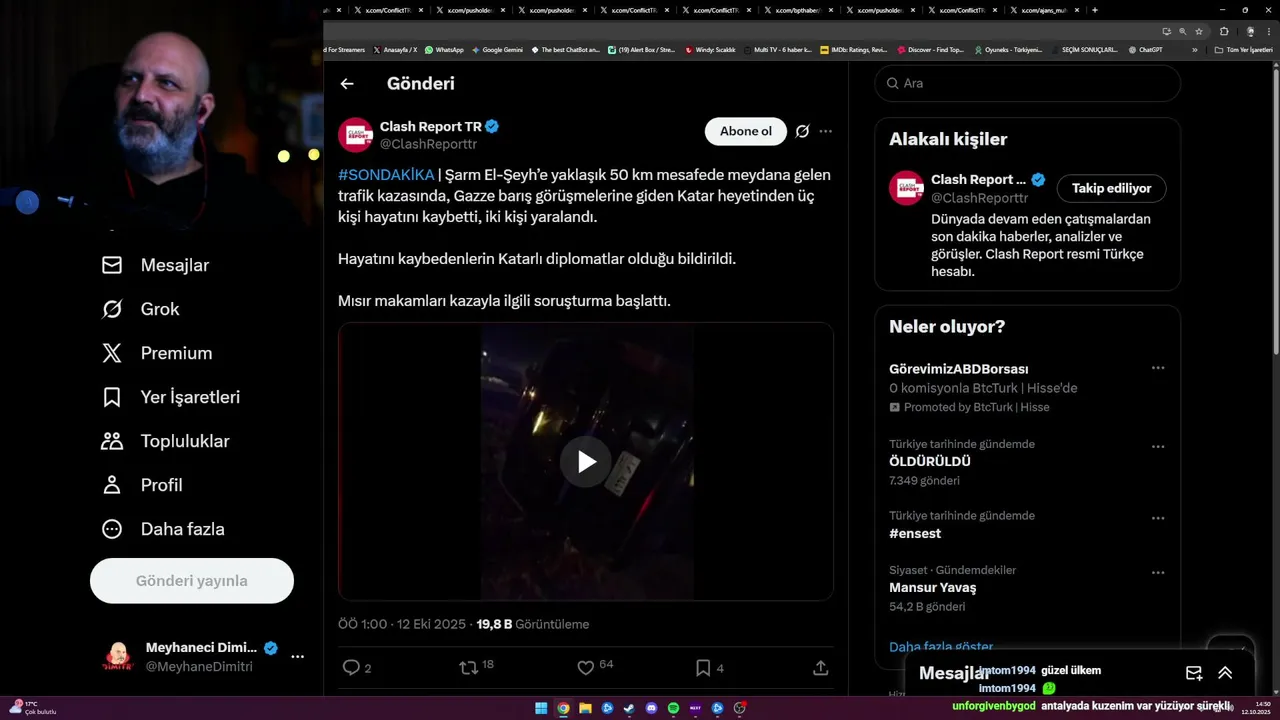
Task: Click the new message icon in Mesajlar drawer
Action: pyautogui.click(x=1194, y=673)
